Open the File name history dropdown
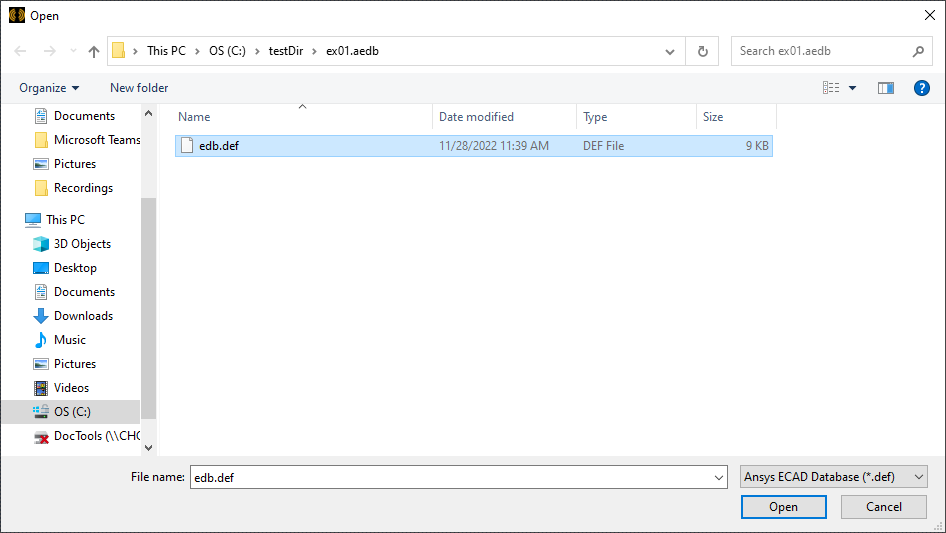Image resolution: width=946 pixels, height=533 pixels. click(x=719, y=477)
